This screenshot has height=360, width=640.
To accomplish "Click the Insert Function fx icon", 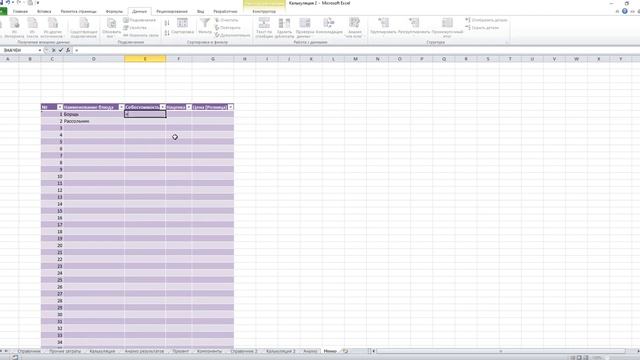I will [68, 50].
